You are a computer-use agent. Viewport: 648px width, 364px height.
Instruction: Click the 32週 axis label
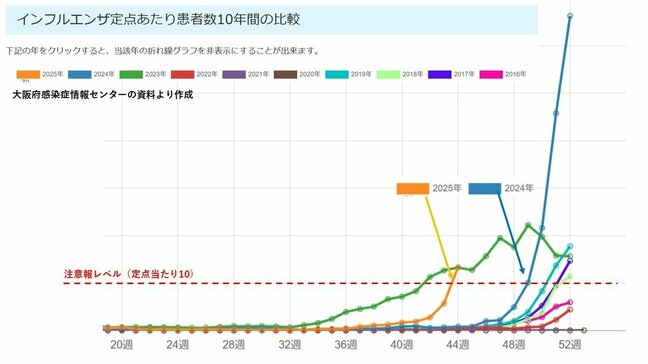coord(290,344)
